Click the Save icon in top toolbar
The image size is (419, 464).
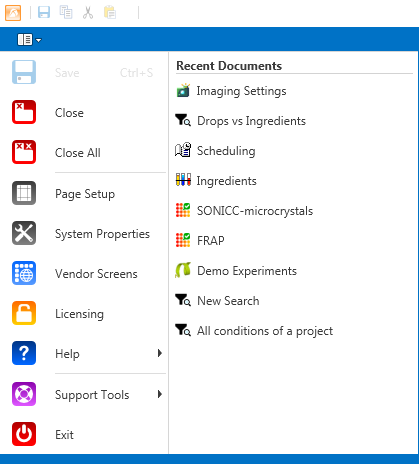point(44,13)
